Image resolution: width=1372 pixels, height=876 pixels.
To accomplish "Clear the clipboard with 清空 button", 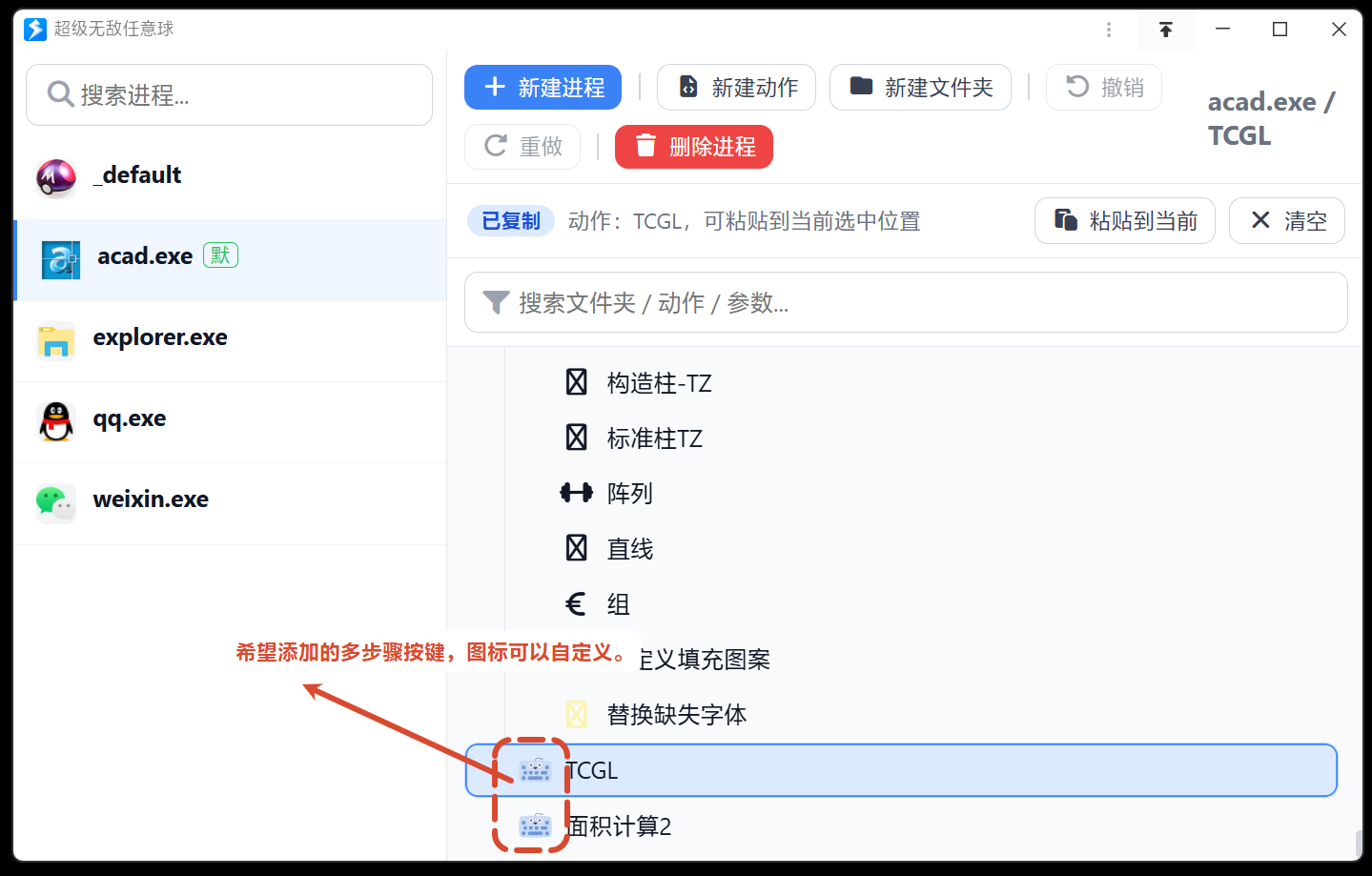I will [1286, 221].
